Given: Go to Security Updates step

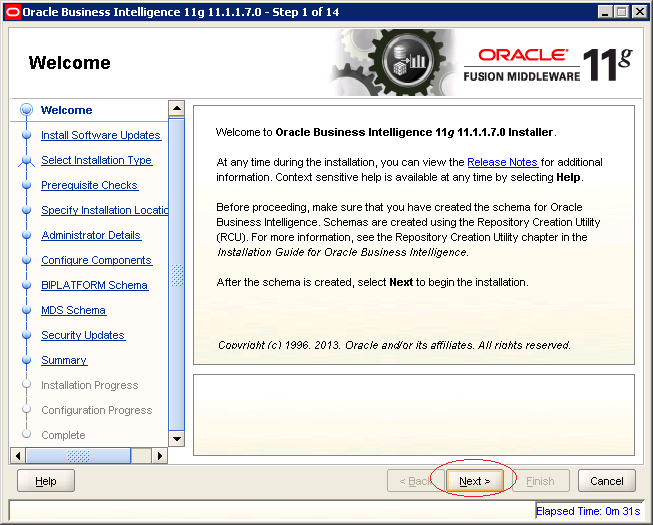Looking at the screenshot, I should tap(83, 335).
